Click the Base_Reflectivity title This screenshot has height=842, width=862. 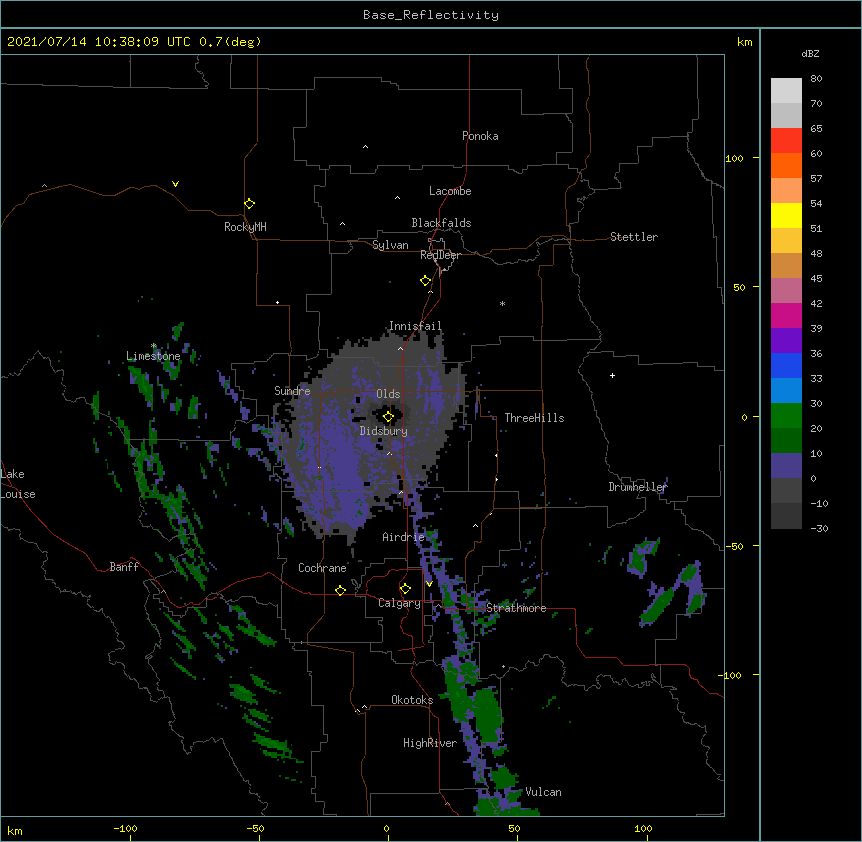click(x=431, y=15)
